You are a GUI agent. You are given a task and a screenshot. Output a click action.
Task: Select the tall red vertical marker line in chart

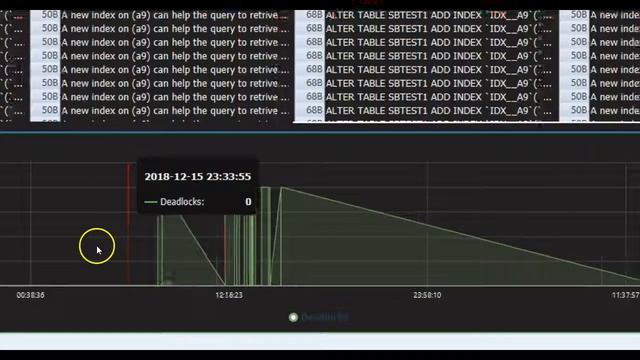[x=129, y=223]
